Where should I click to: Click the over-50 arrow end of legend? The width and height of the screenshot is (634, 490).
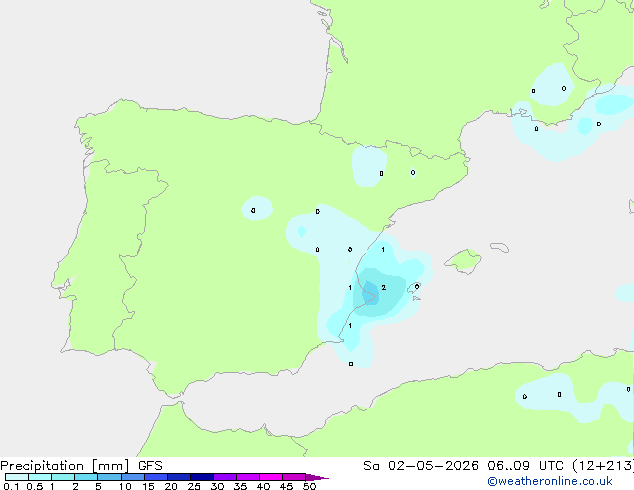point(317,477)
